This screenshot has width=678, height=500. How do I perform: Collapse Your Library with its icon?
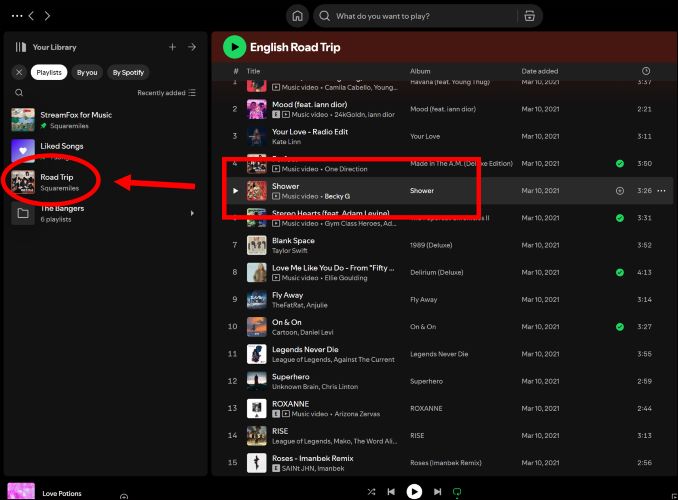tap(21, 47)
